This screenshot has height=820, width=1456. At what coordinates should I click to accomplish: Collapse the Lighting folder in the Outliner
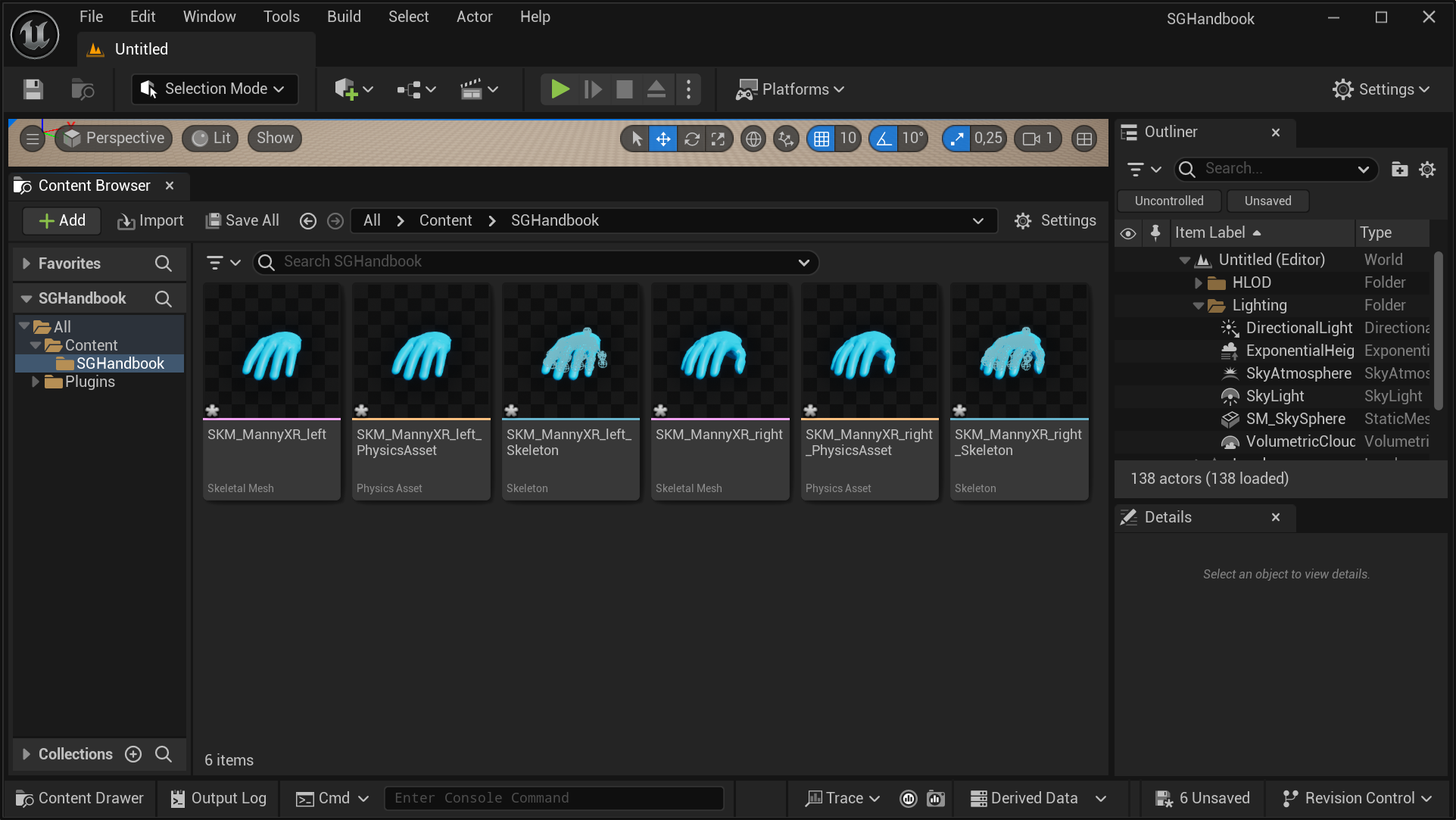(1198, 306)
